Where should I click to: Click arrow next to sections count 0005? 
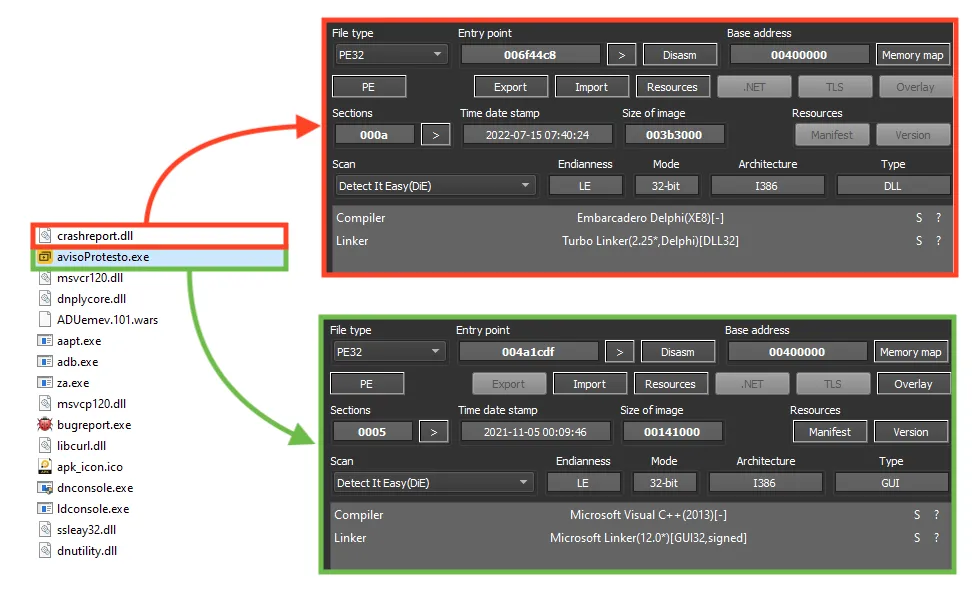pos(433,432)
